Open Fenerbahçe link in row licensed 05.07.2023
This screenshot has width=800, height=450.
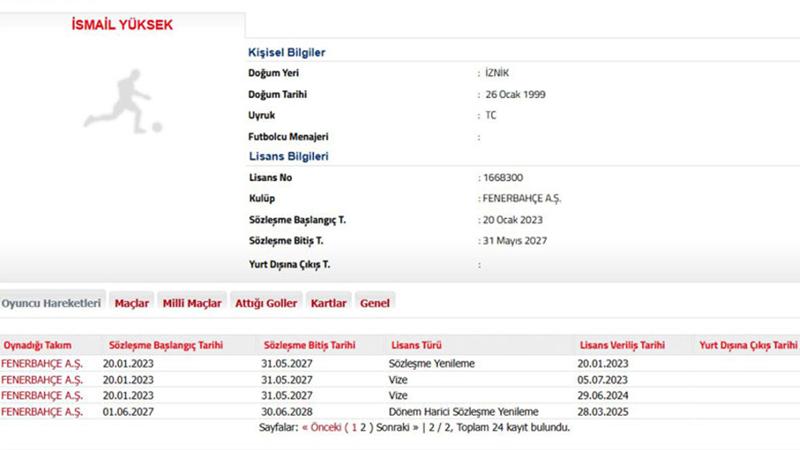coord(42,379)
